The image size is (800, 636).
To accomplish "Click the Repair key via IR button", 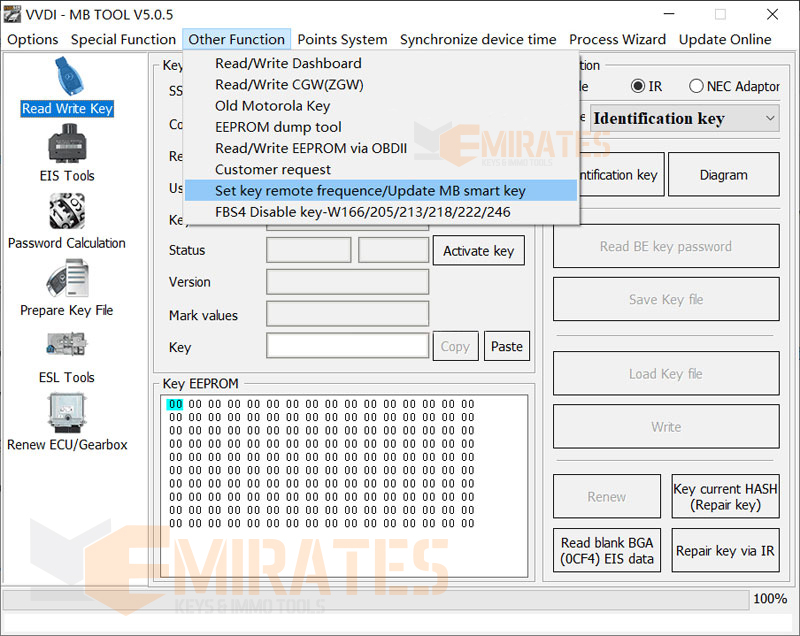I will coord(725,551).
